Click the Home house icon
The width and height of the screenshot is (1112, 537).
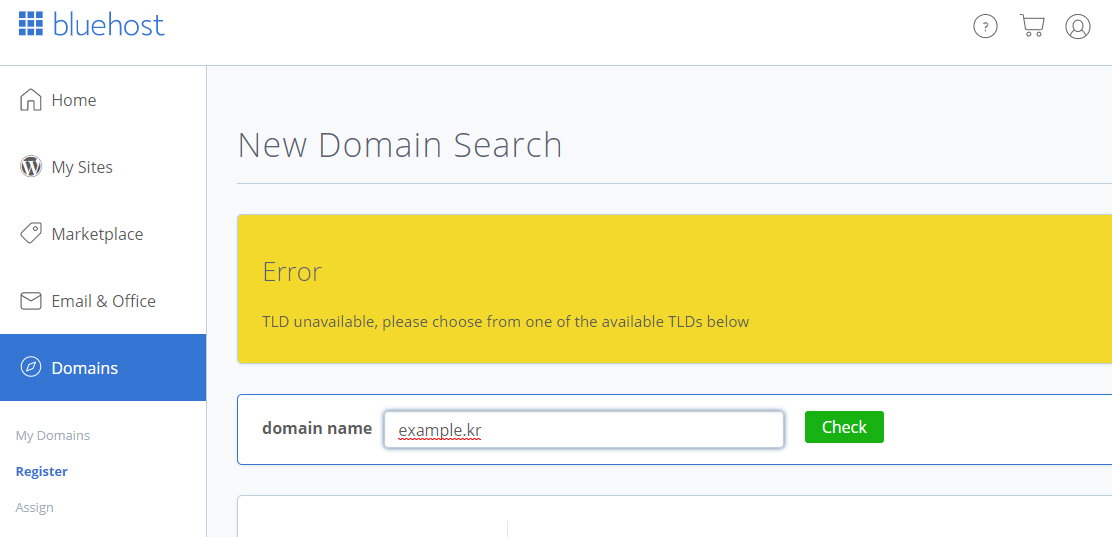(30, 100)
